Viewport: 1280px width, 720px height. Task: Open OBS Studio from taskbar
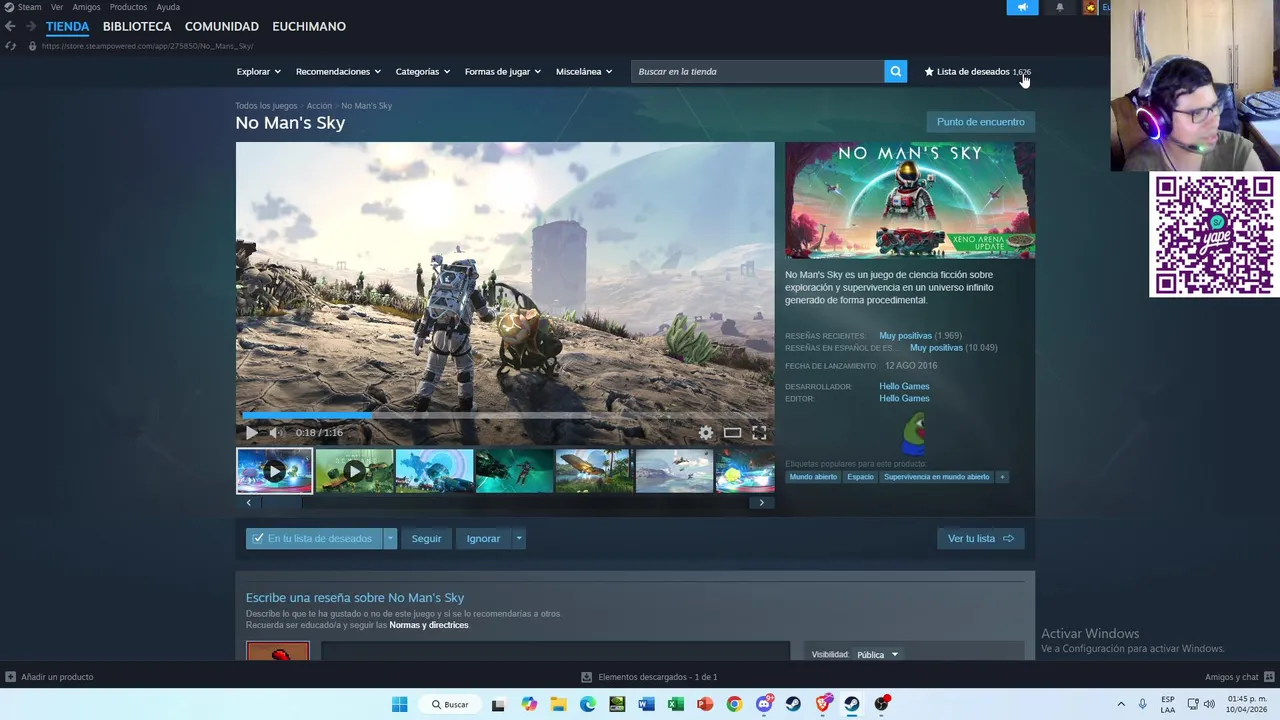pos(881,704)
